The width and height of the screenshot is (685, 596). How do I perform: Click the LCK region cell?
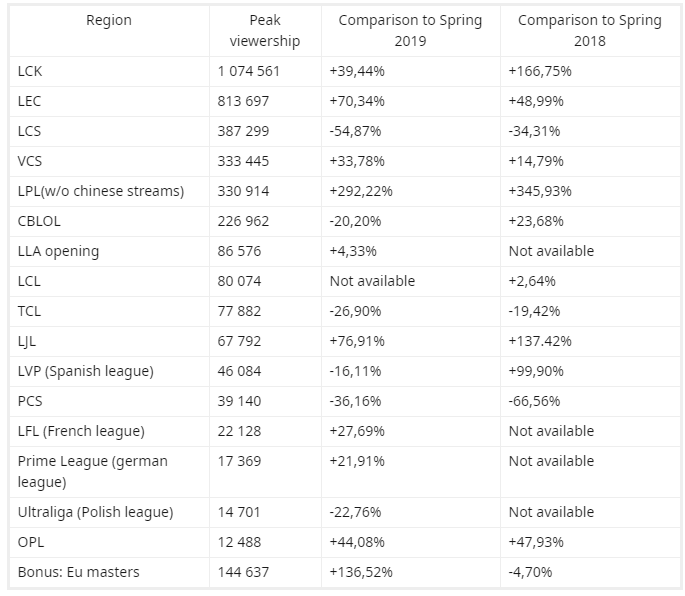31,71
